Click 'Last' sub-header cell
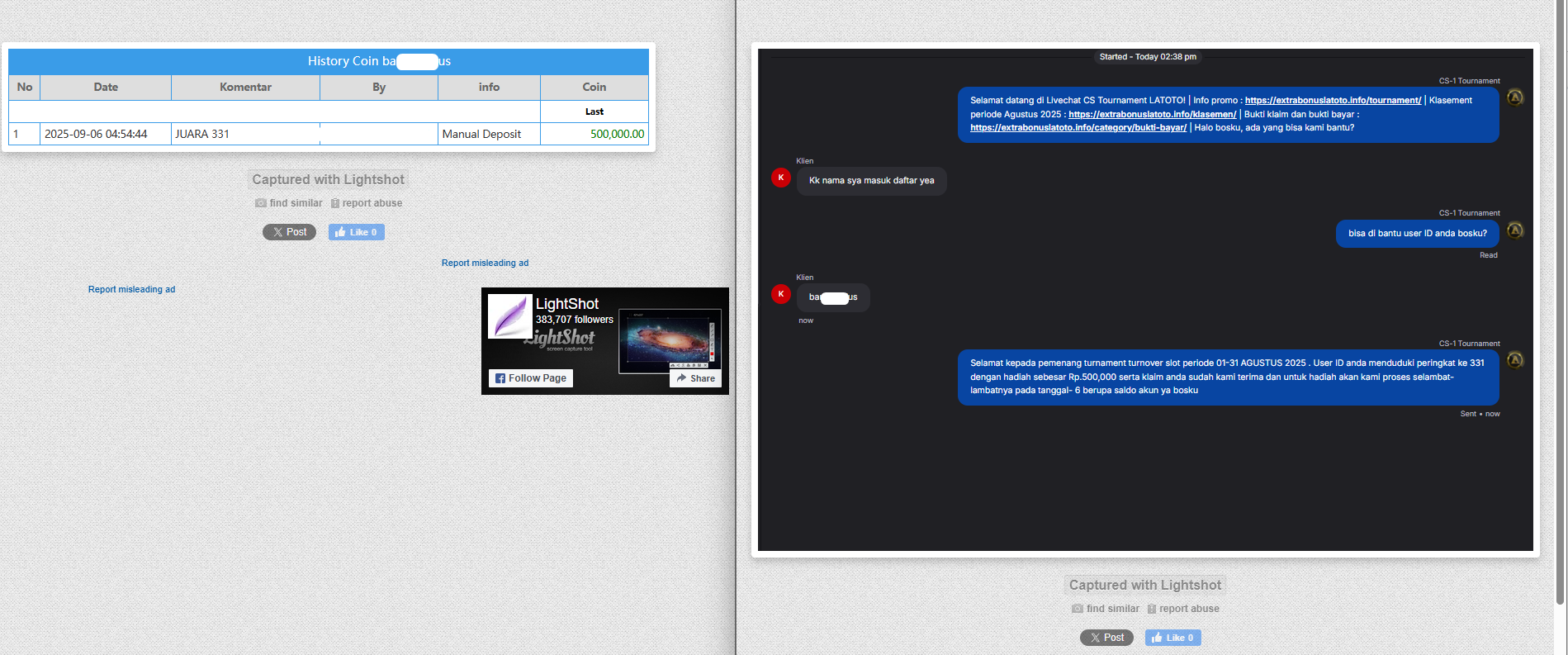1568x655 pixels. (x=595, y=112)
